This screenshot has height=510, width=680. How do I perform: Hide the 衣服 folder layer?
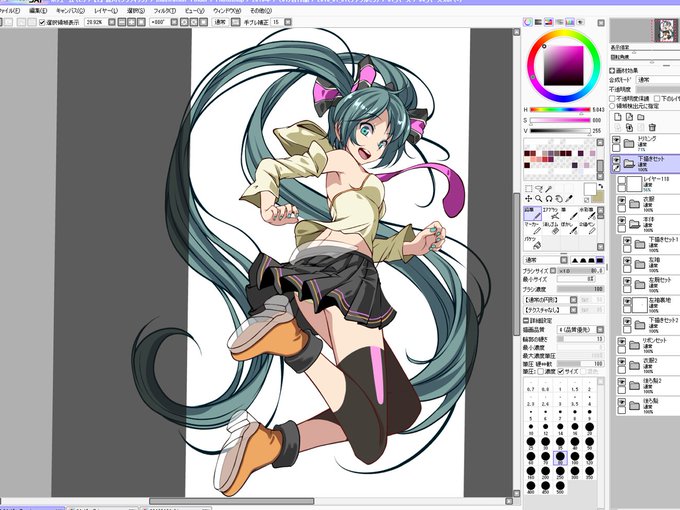pyautogui.click(x=621, y=200)
